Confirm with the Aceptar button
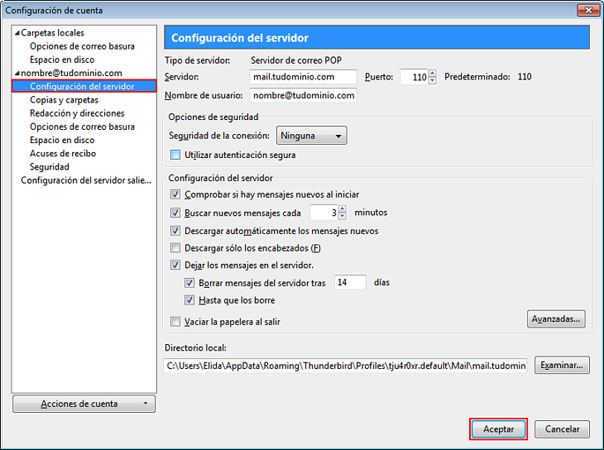This screenshot has height=450, width=604. (498, 429)
